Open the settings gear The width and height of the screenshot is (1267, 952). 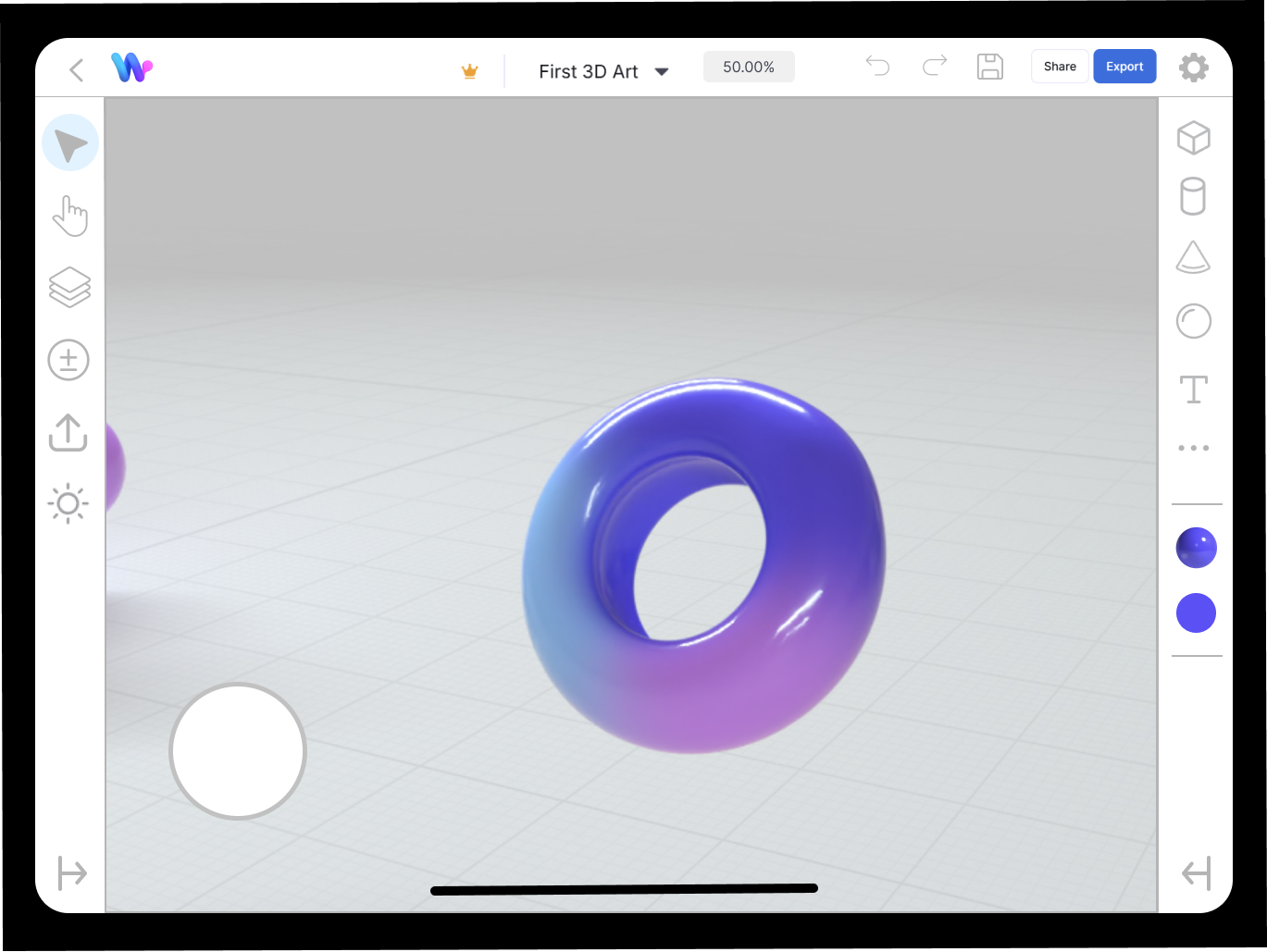click(1194, 67)
